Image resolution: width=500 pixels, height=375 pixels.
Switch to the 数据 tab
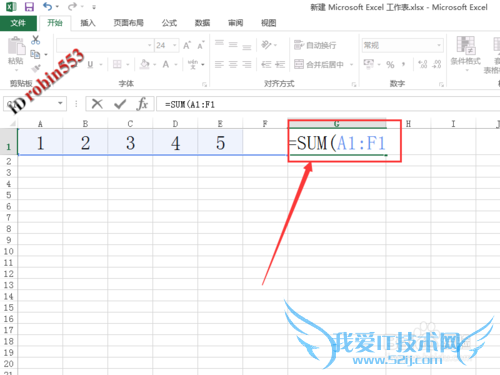click(x=202, y=23)
